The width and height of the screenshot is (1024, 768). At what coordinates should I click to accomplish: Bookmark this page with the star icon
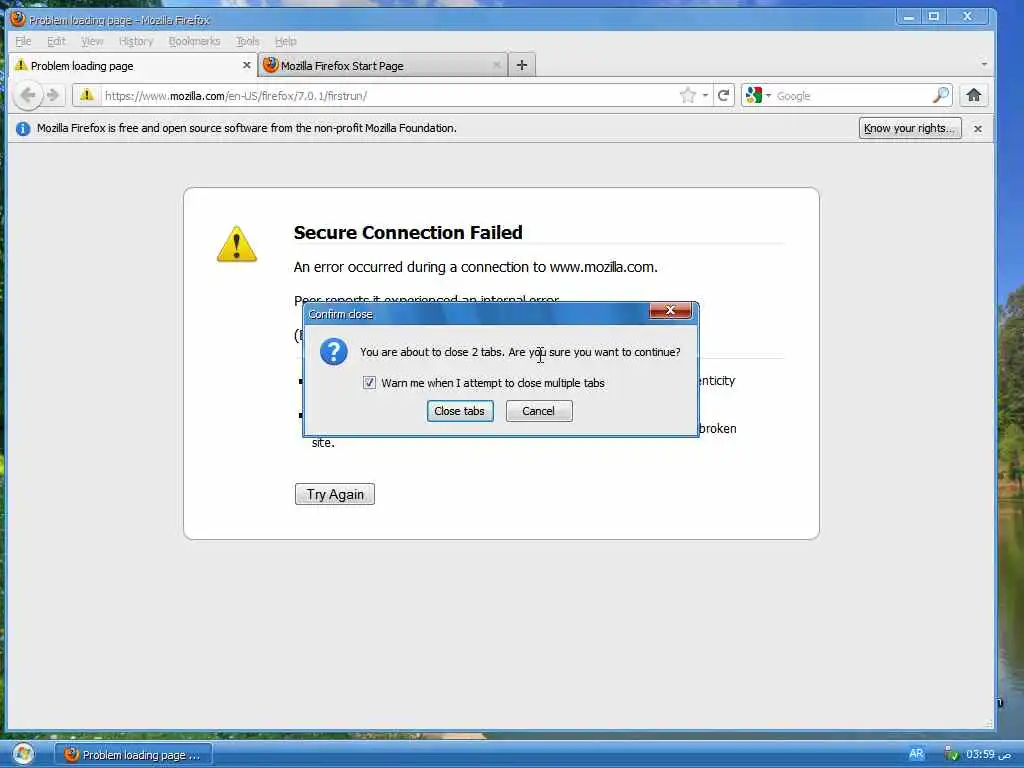pos(688,95)
